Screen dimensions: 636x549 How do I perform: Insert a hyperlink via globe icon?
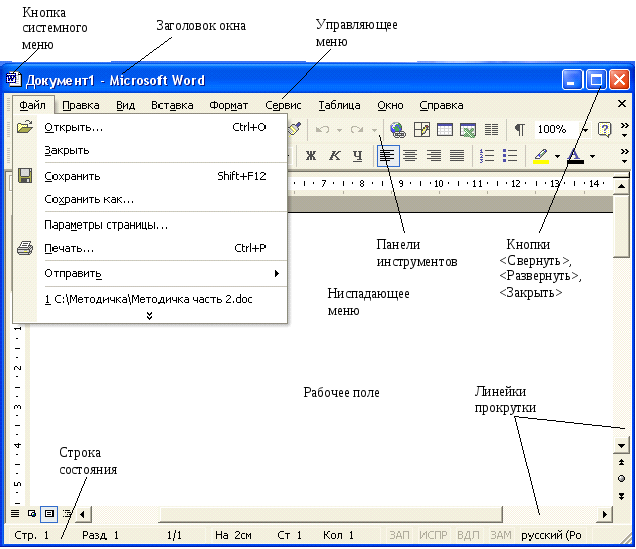coord(398,130)
